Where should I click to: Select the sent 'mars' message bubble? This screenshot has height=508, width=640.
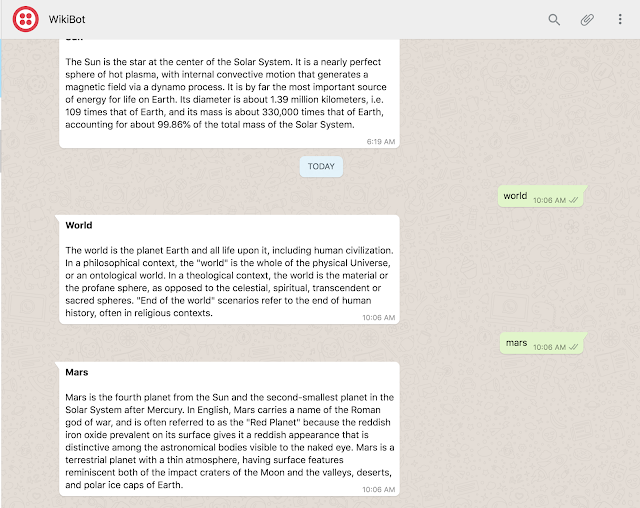click(543, 343)
